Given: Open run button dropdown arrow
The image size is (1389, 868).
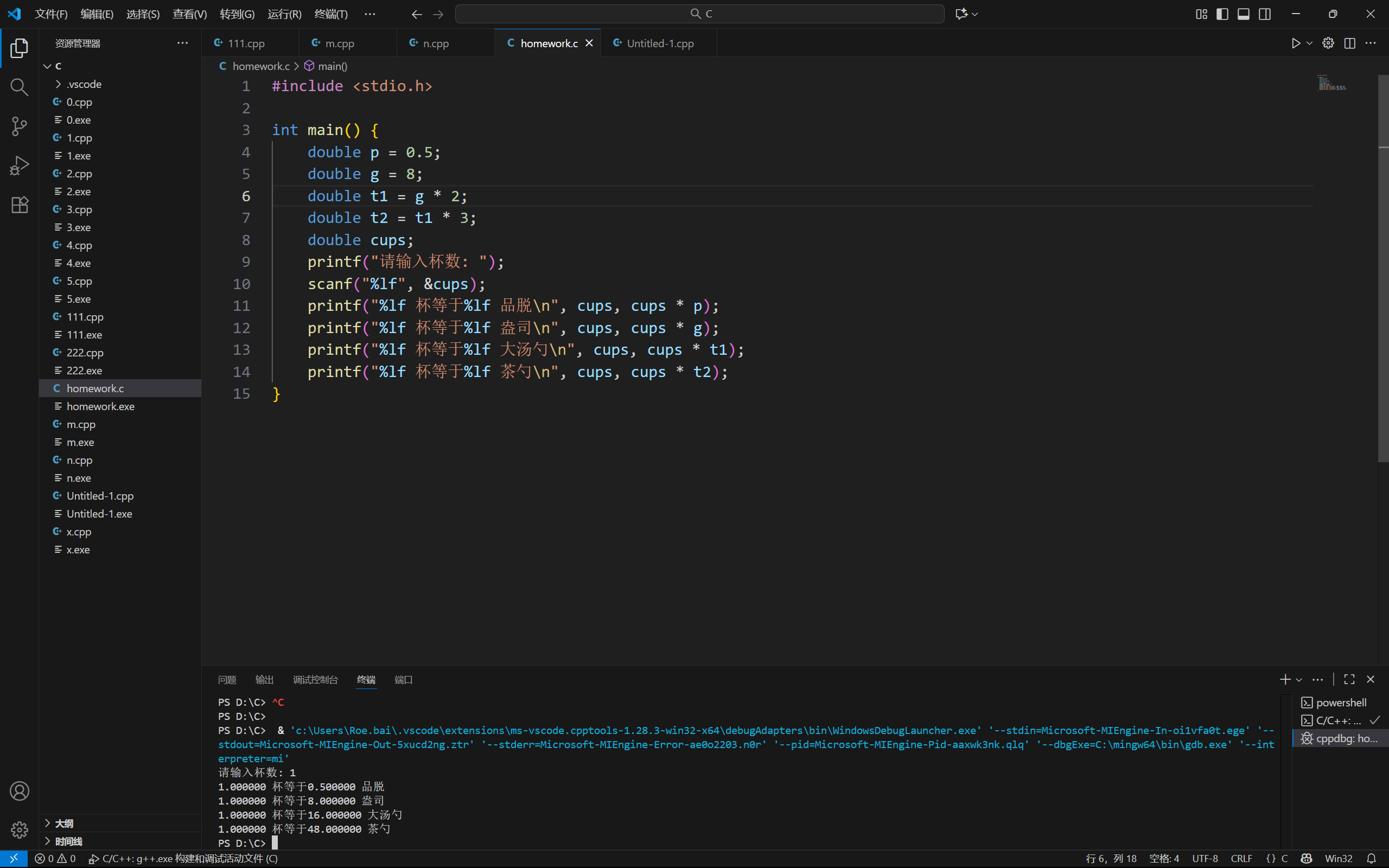Looking at the screenshot, I should [1309, 43].
